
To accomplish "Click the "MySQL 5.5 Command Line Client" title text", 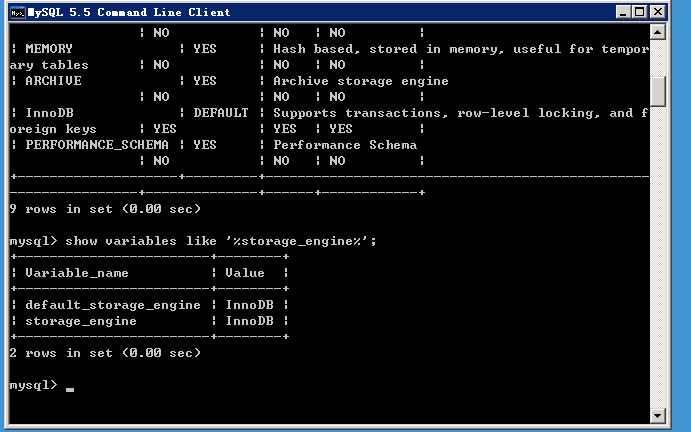I will click(x=130, y=12).
